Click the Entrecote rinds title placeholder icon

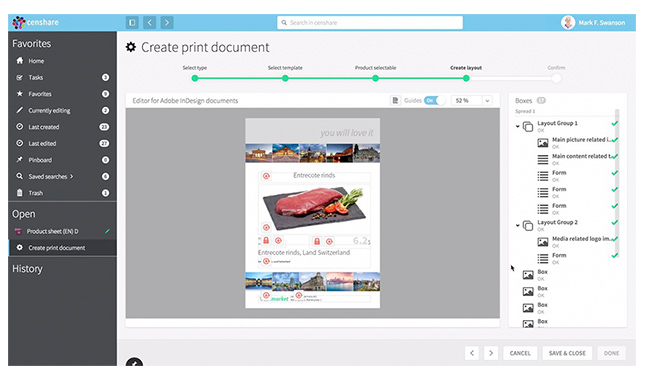(x=266, y=176)
